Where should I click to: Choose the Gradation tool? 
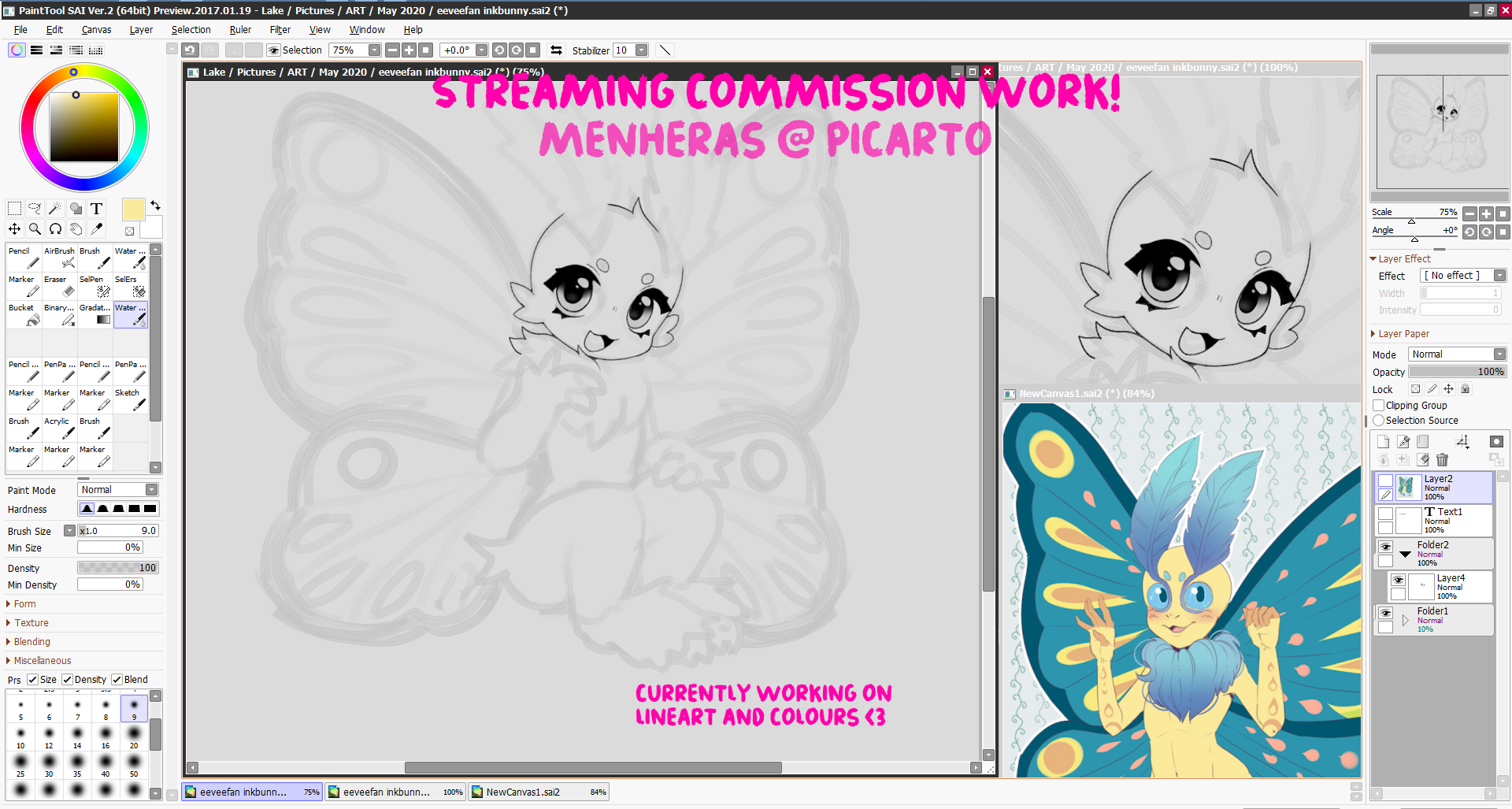click(95, 315)
